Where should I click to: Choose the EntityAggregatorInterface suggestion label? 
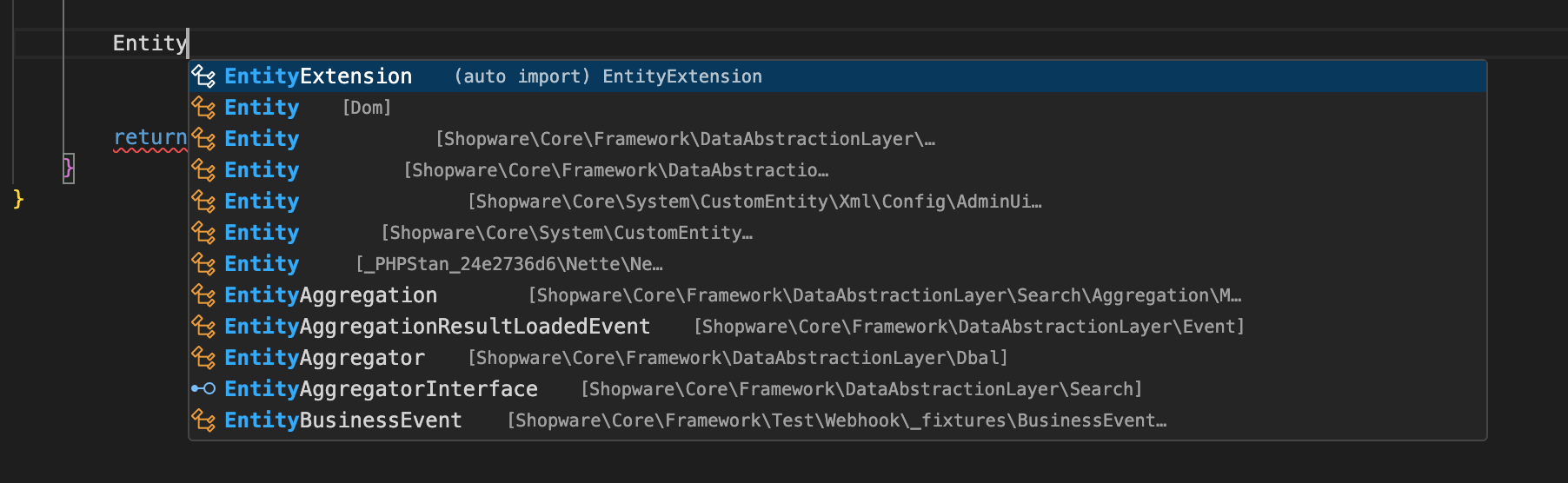point(381,389)
